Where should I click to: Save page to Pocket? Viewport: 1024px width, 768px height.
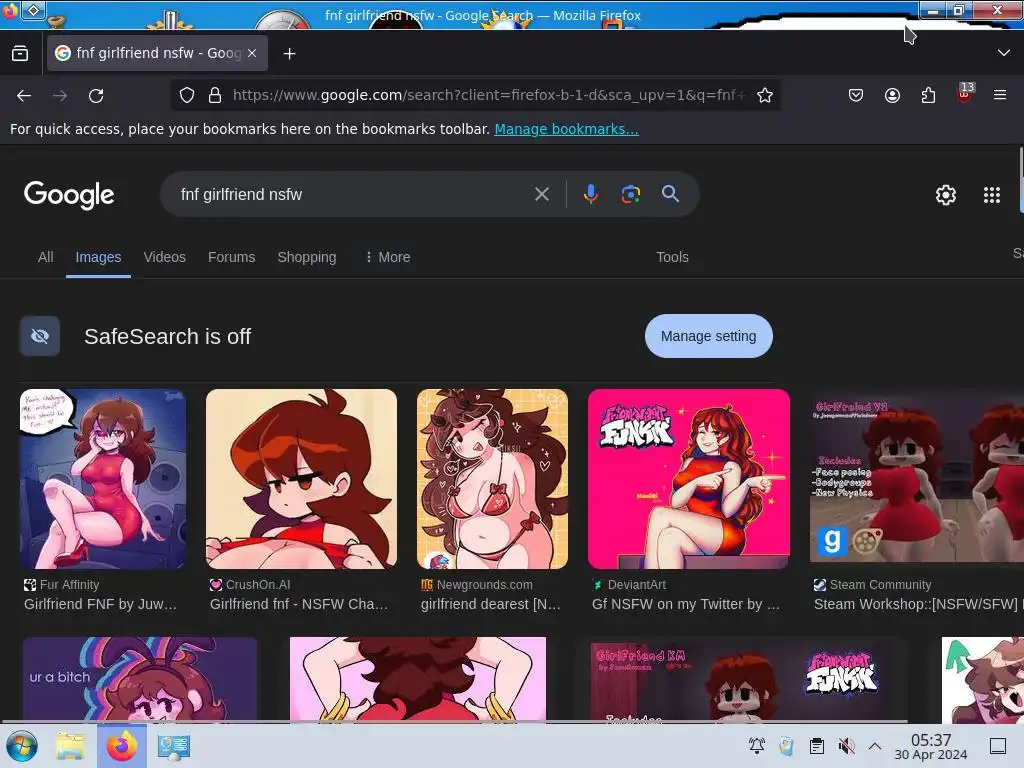(856, 95)
